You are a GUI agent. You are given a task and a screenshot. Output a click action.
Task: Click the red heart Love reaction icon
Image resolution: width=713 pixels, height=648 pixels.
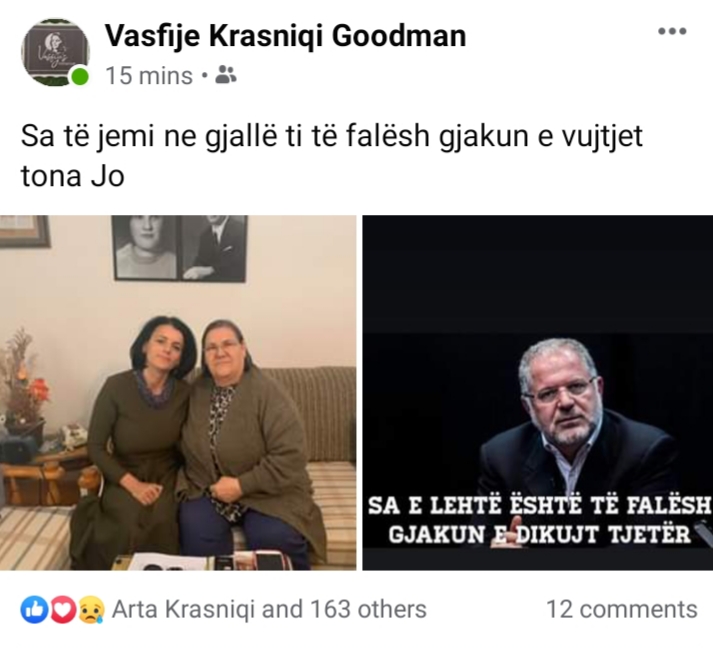point(63,609)
